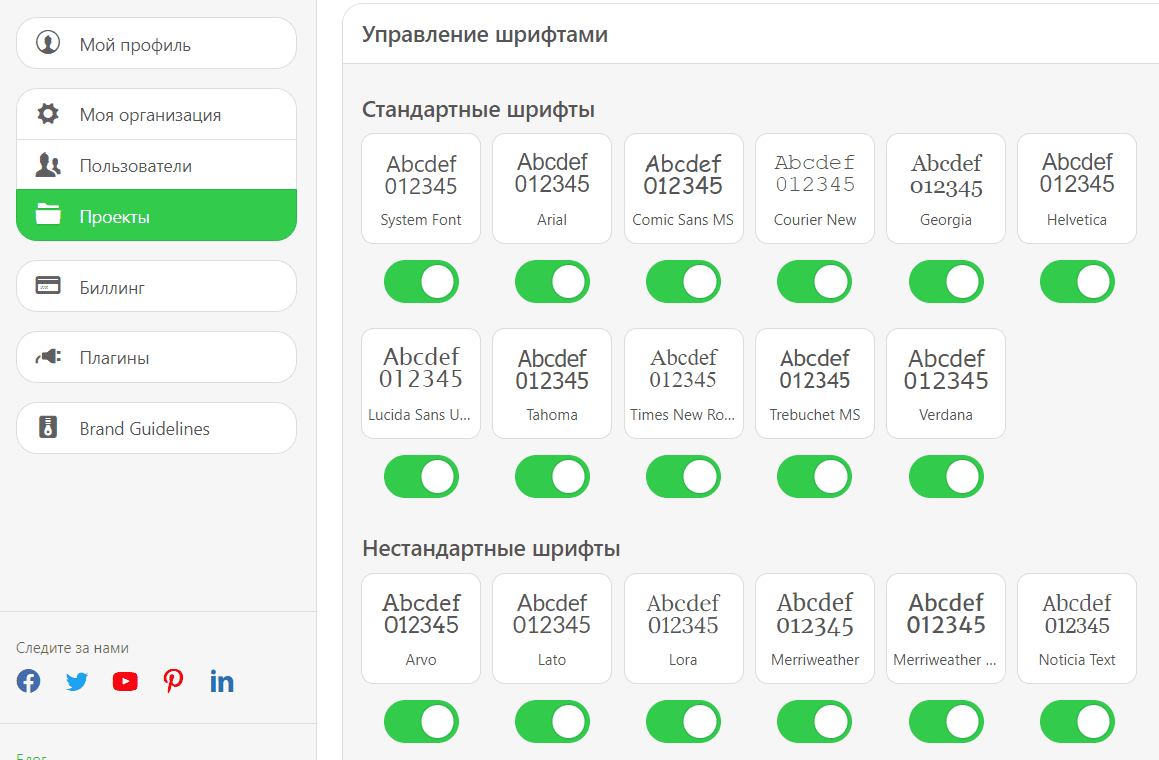Select the Trebuchet MS font card
1159x760 pixels.
tap(814, 383)
